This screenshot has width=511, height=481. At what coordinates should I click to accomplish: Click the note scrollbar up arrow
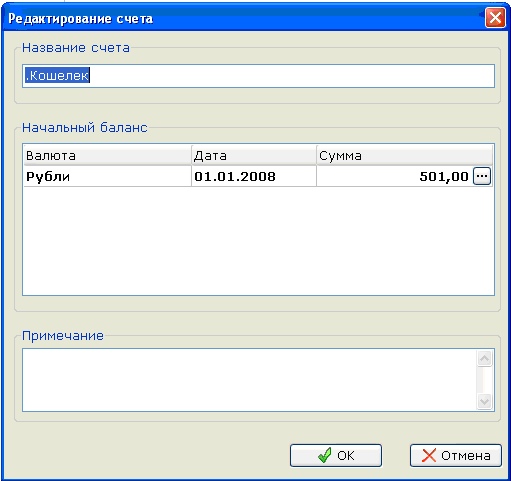coord(485,359)
